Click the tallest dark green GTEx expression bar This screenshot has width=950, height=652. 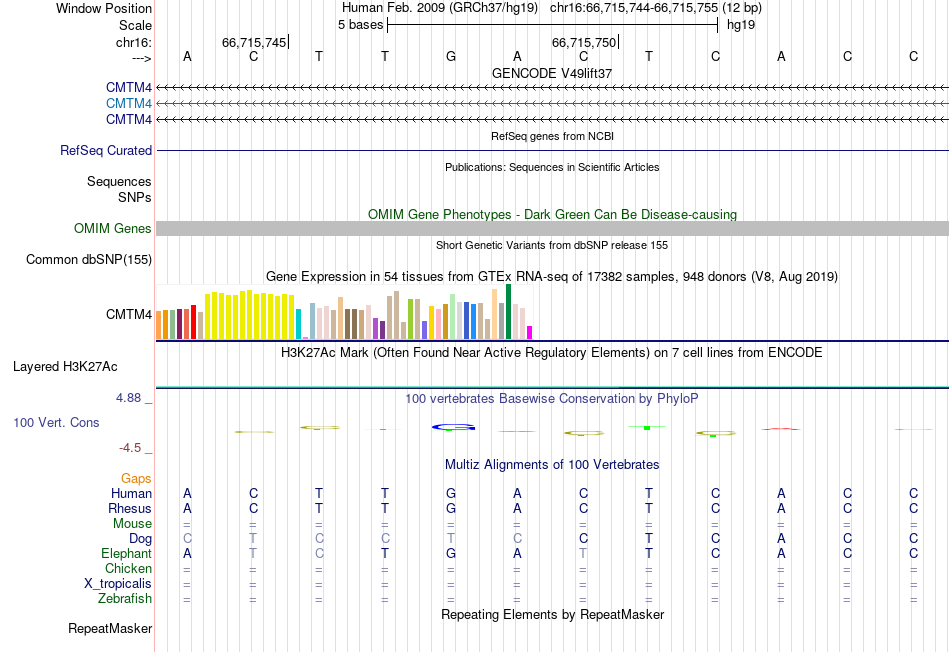tap(508, 311)
